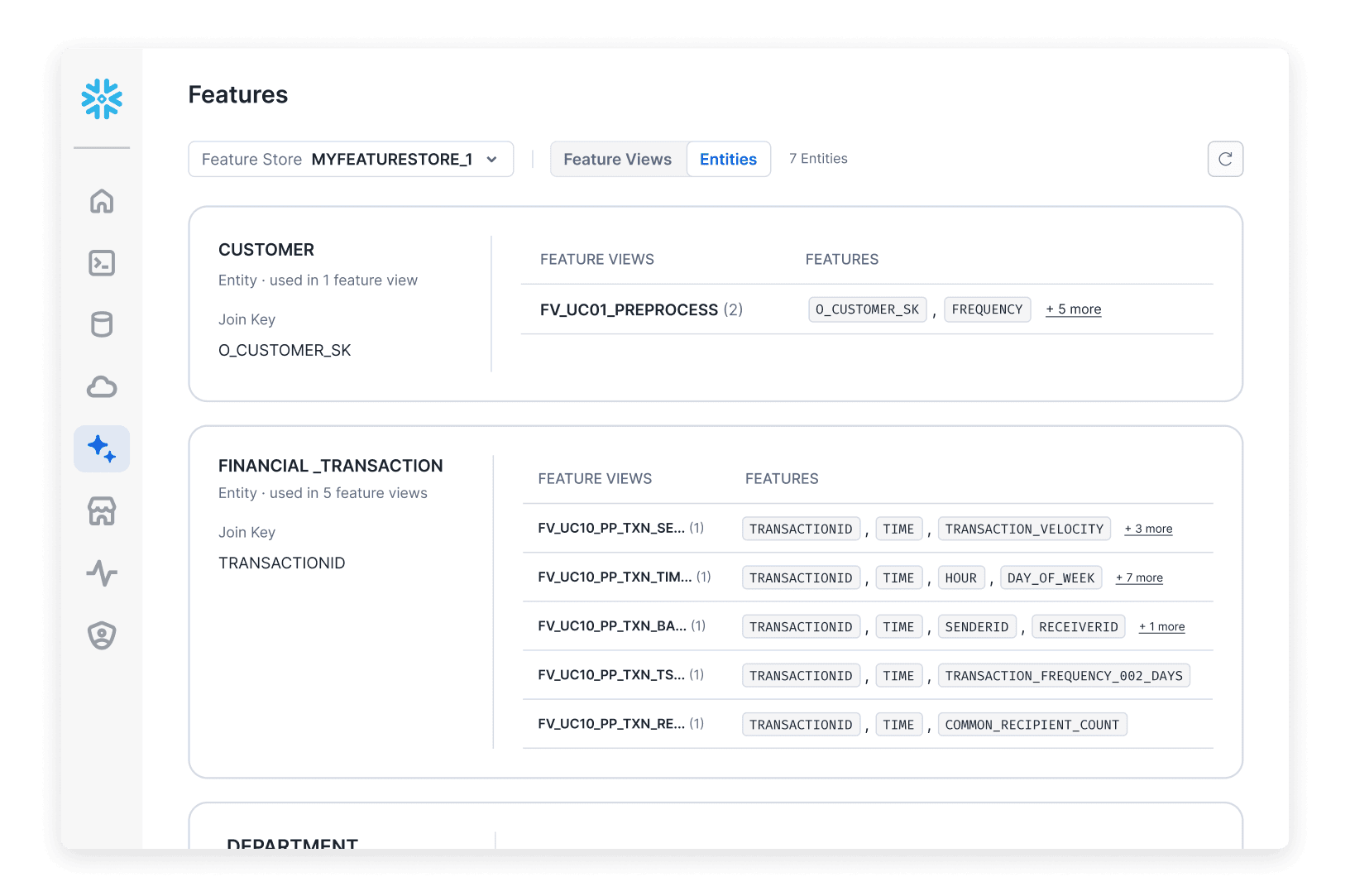1350x896 pixels.
Task: Open the Data Cloud section
Action: click(x=101, y=386)
